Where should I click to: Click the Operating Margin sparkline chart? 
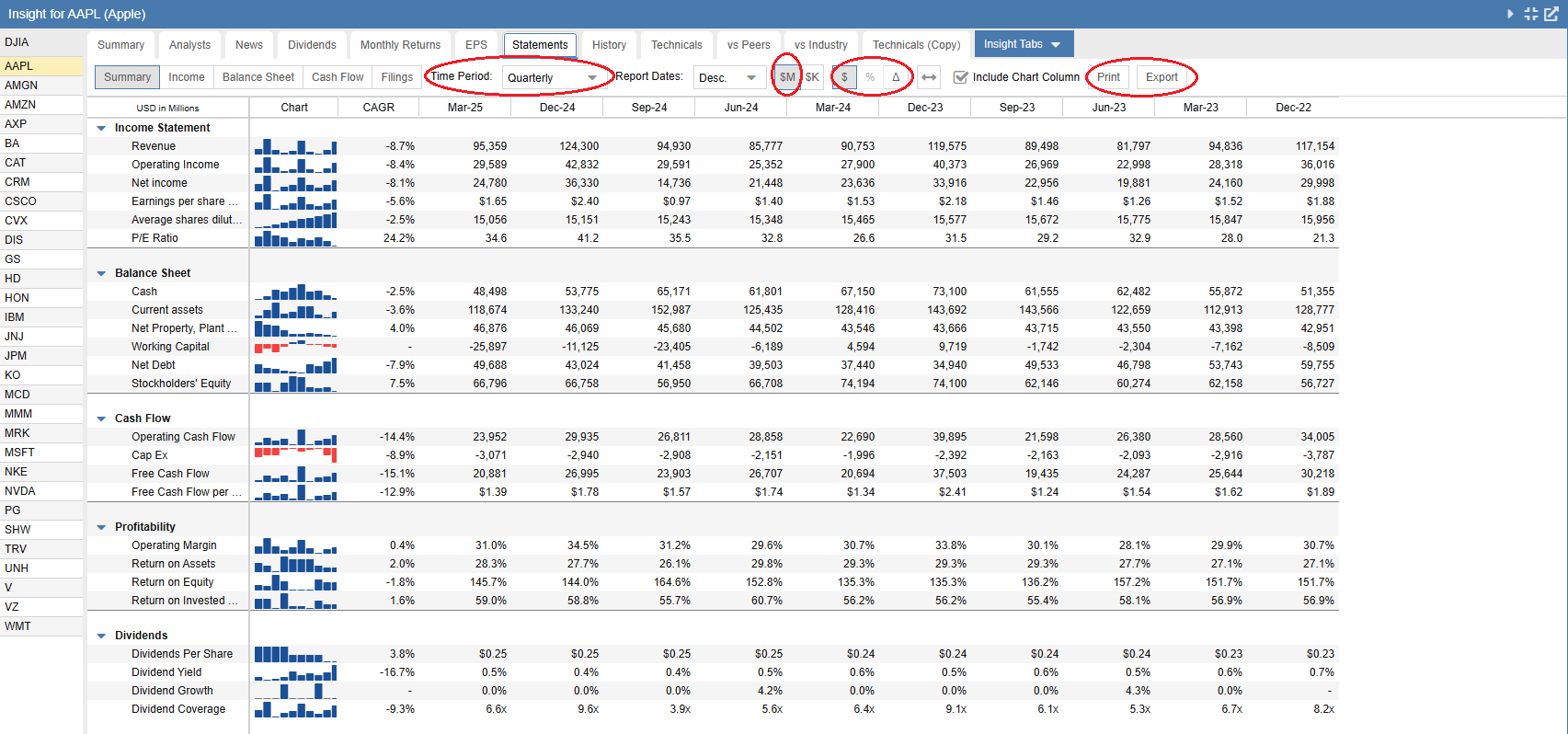click(x=295, y=545)
